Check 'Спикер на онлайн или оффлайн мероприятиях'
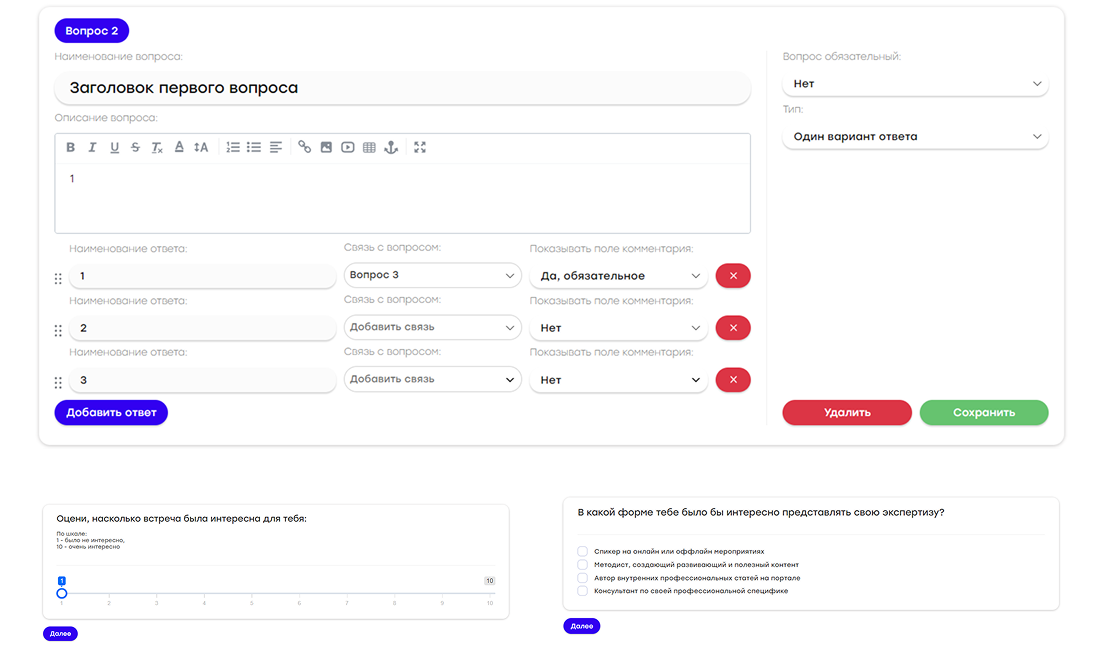 [583, 551]
